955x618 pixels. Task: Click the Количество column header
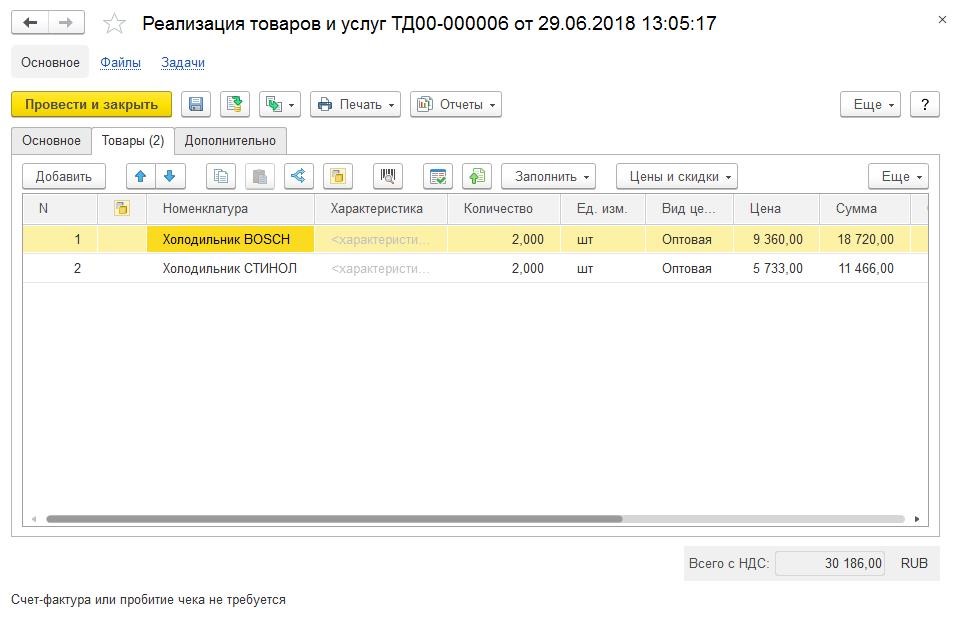(x=504, y=208)
